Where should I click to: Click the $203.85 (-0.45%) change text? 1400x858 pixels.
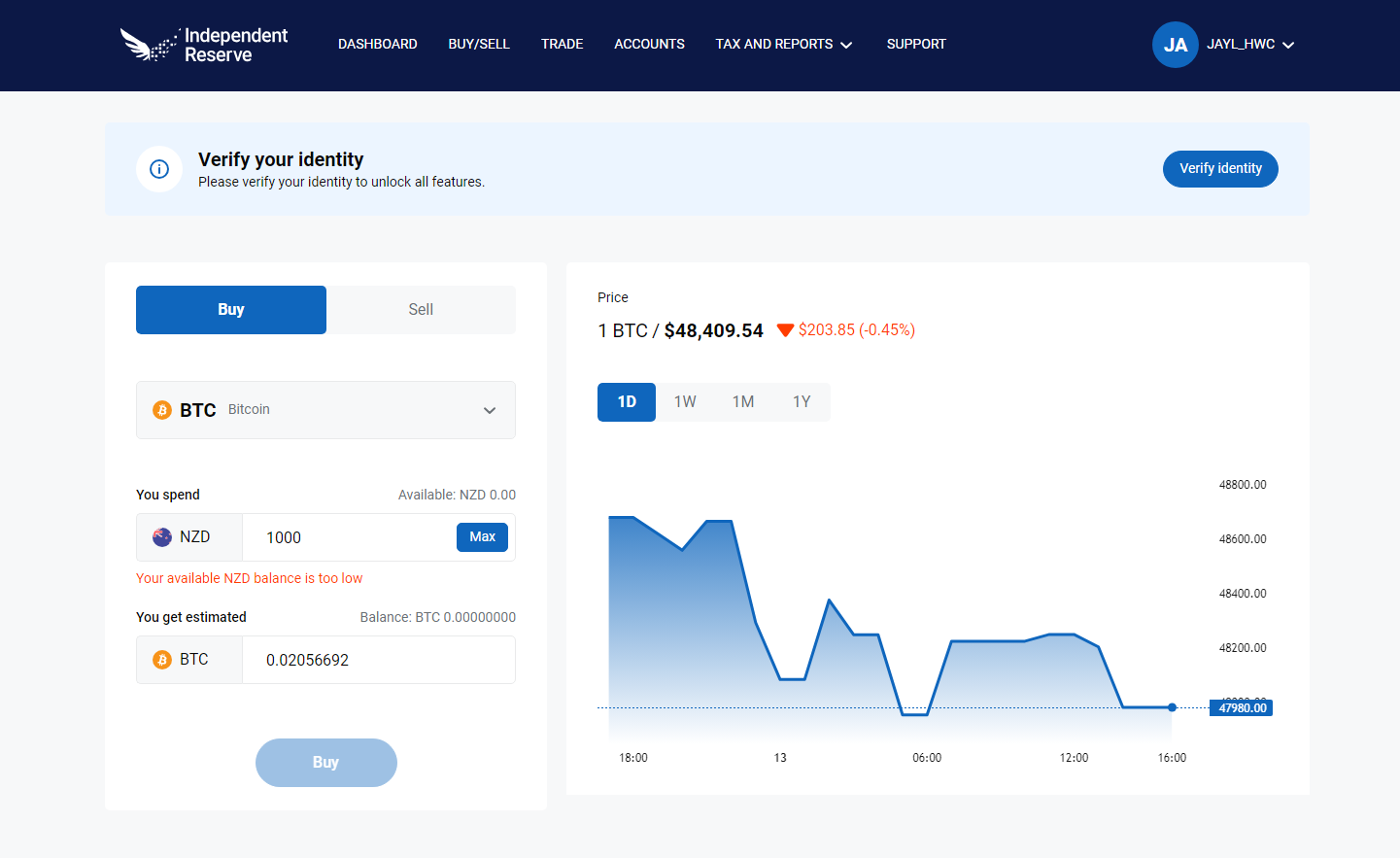click(x=857, y=330)
